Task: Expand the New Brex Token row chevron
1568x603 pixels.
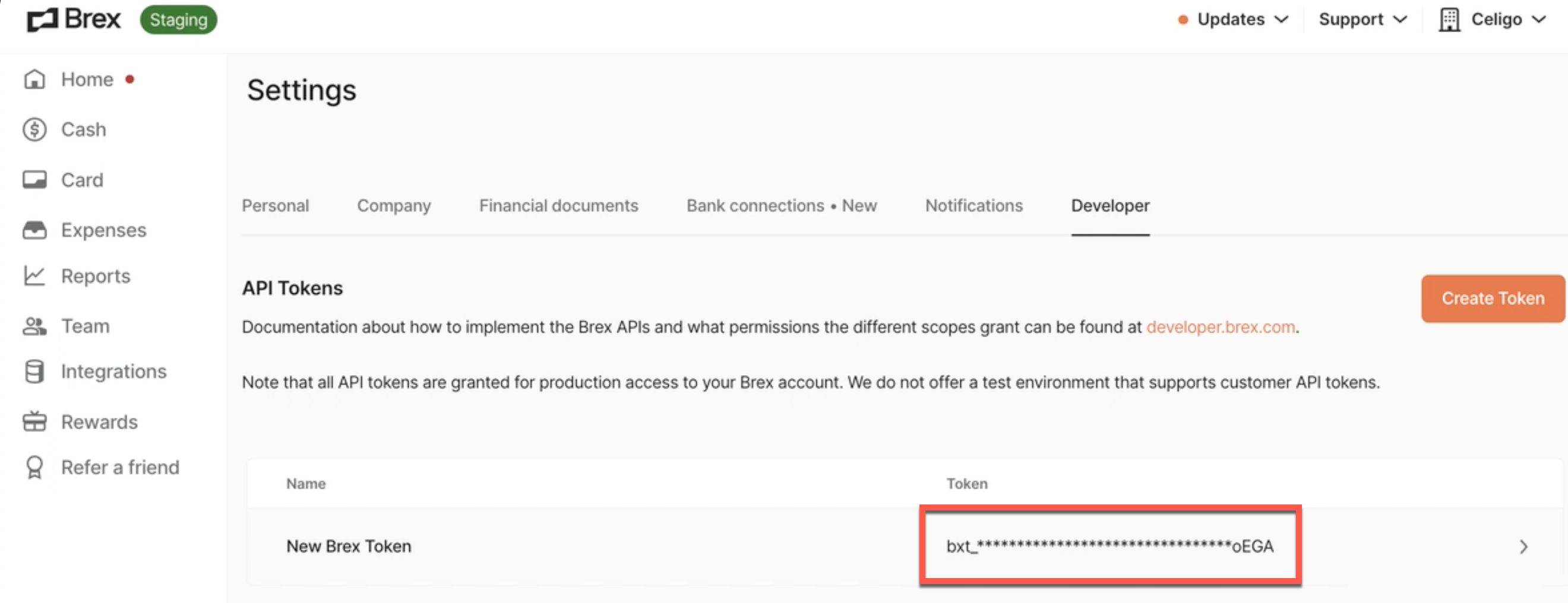Action: point(1523,547)
